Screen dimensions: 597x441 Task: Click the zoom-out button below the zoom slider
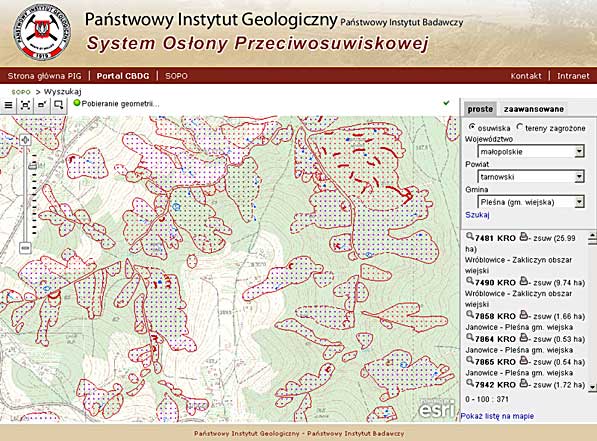pyautogui.click(x=26, y=248)
